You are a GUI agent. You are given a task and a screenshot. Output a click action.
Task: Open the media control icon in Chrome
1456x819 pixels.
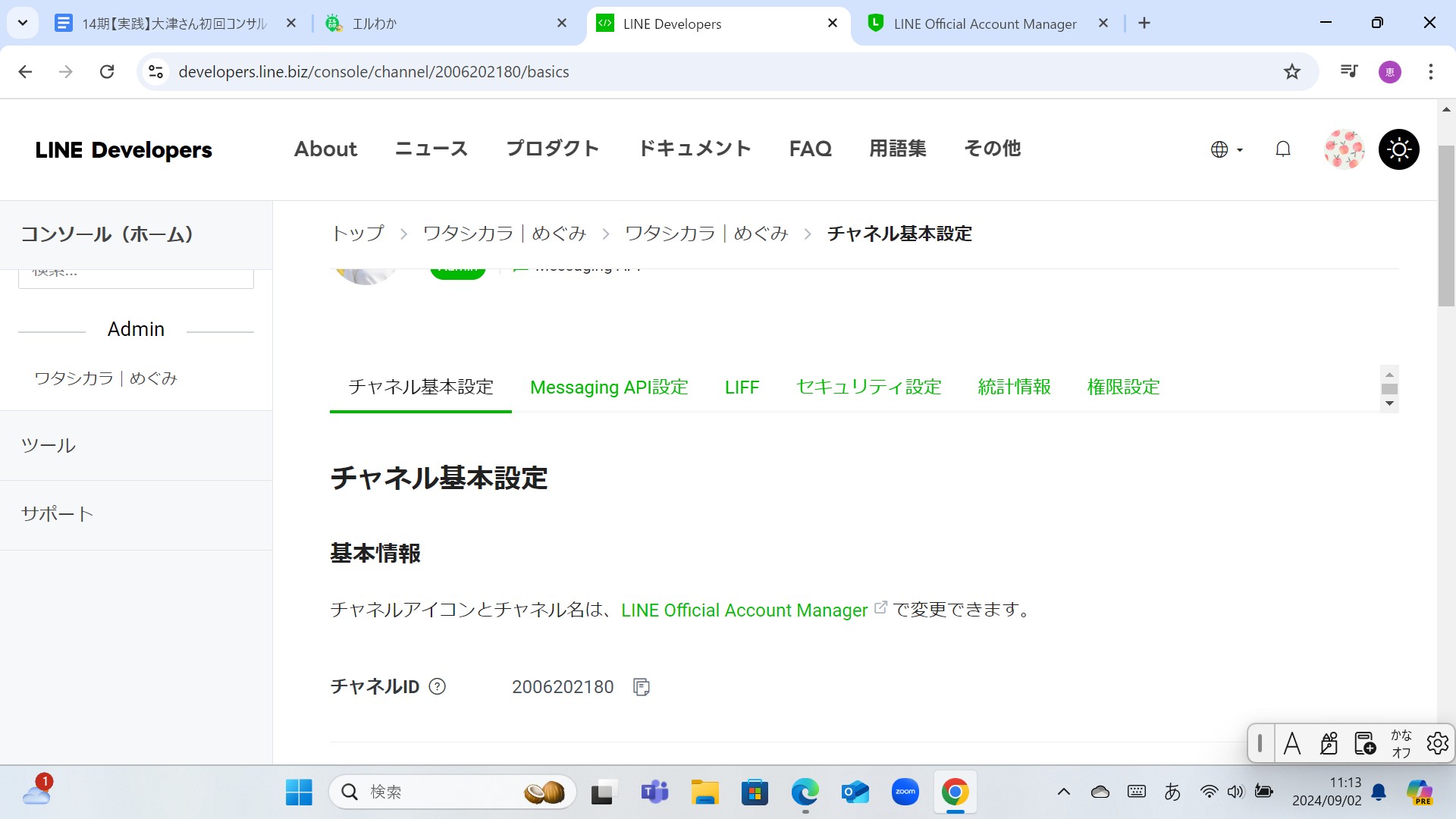tap(1349, 72)
